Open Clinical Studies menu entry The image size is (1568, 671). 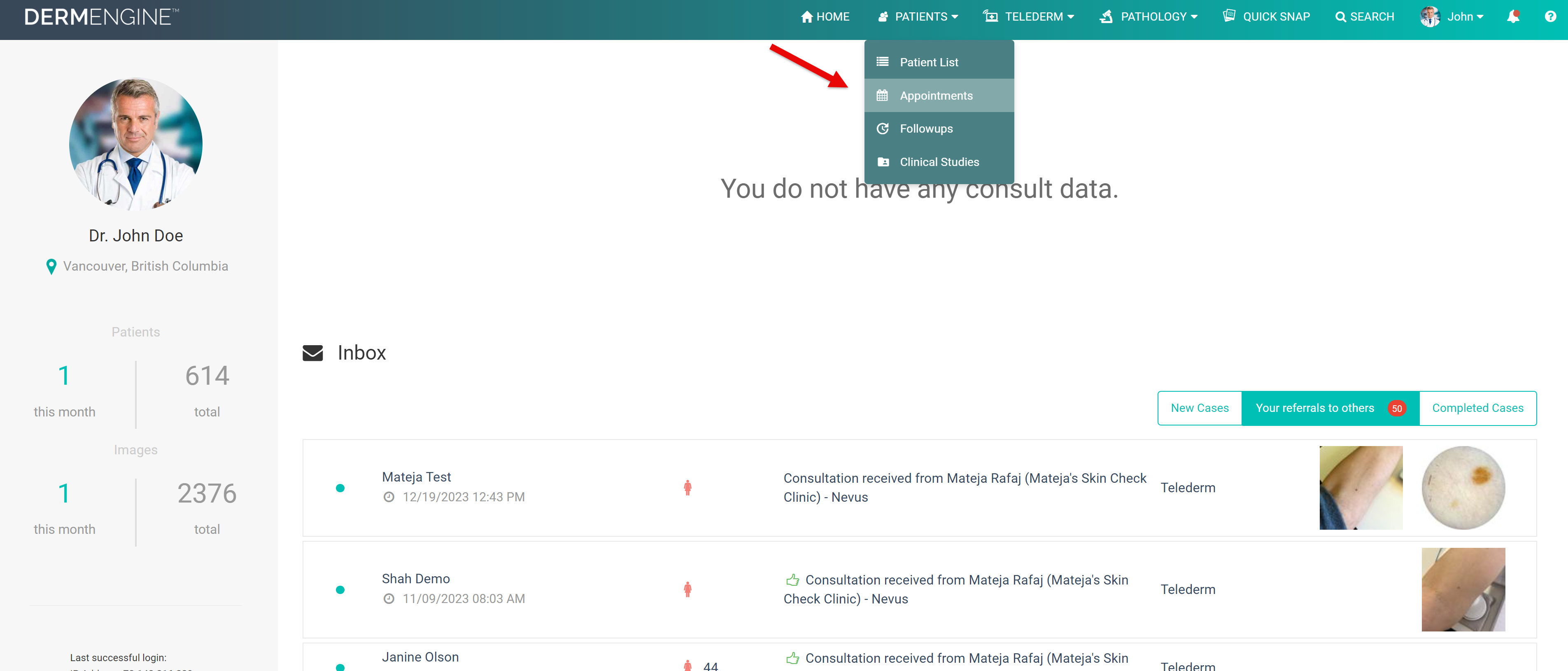939,162
